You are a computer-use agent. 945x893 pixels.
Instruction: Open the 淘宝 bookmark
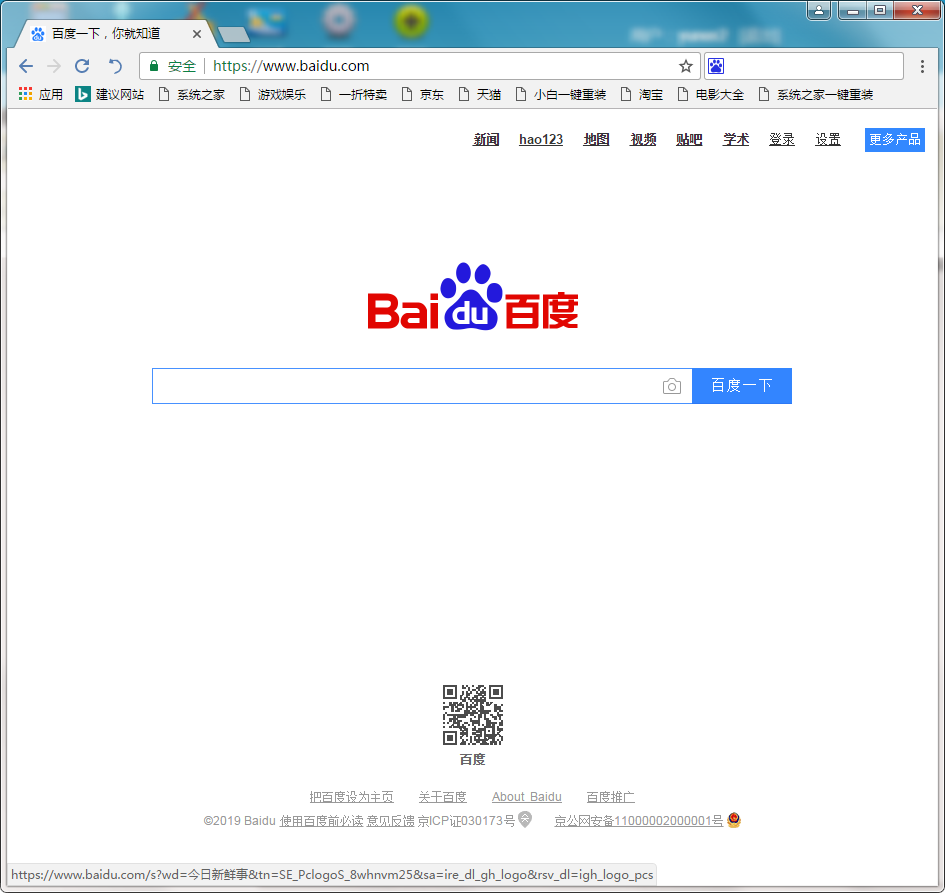(x=642, y=94)
